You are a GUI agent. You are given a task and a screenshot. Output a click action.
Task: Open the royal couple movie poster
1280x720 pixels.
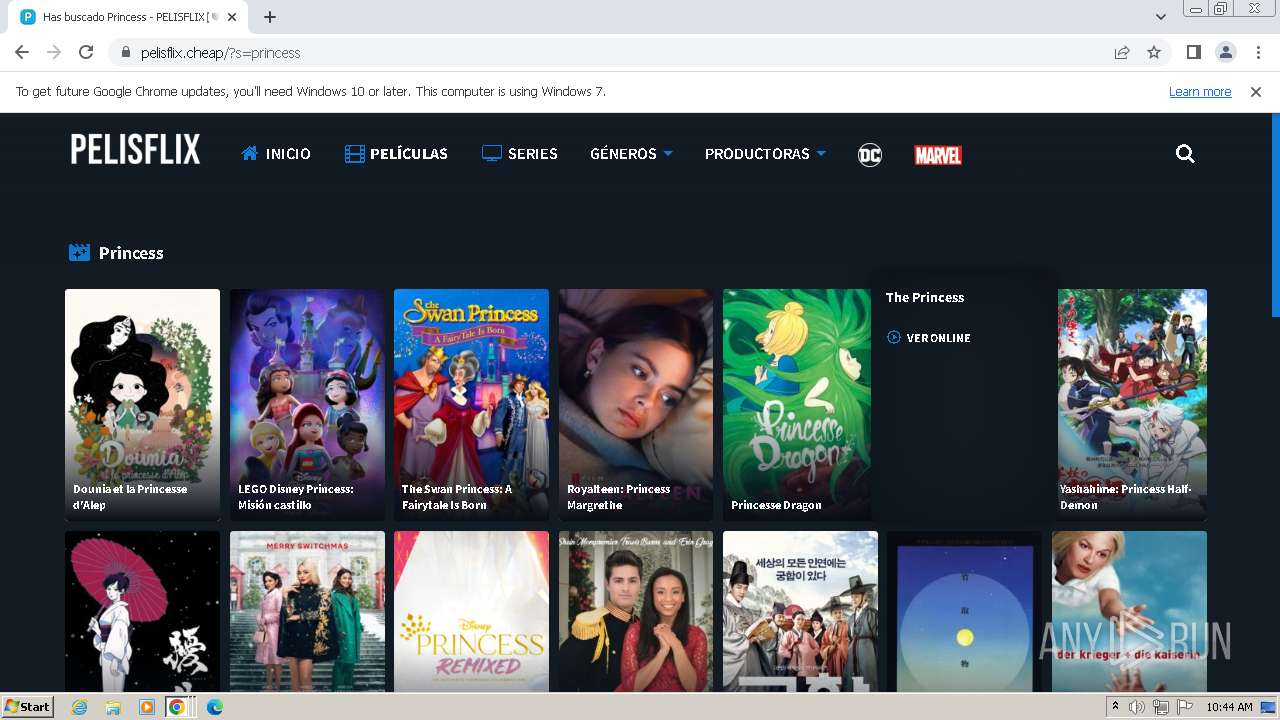[x=636, y=611]
